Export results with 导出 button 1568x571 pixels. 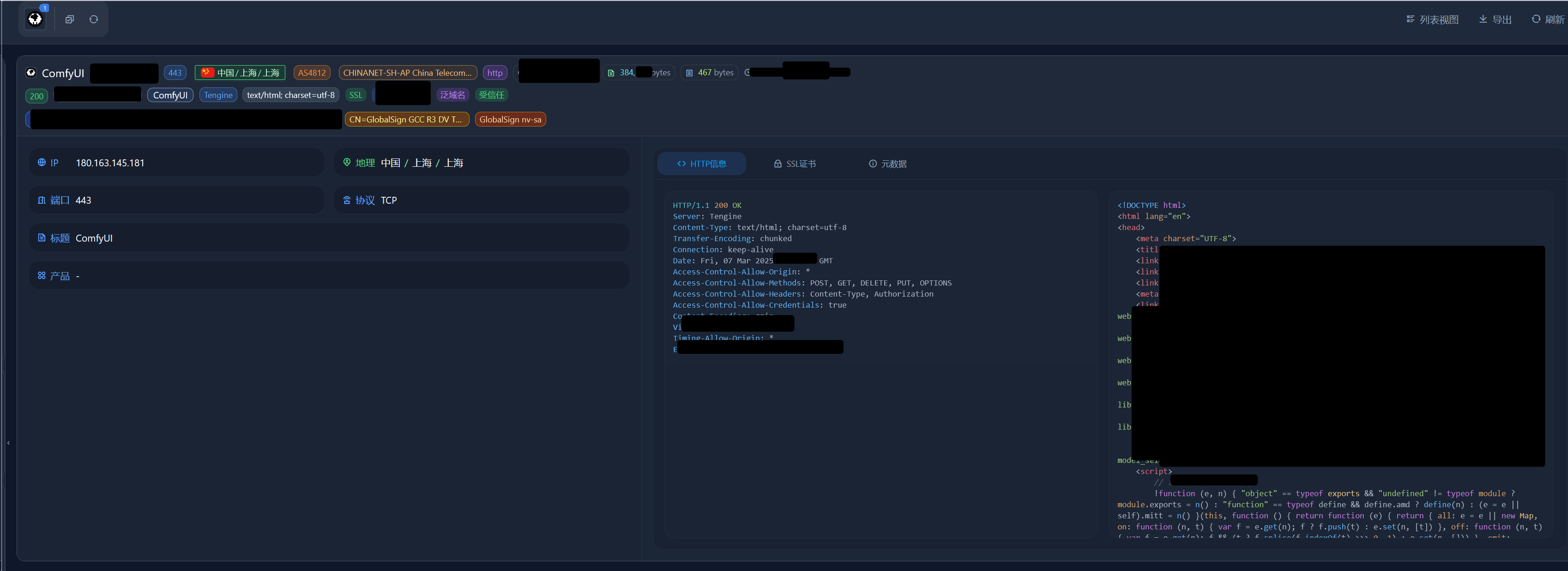[1495, 19]
